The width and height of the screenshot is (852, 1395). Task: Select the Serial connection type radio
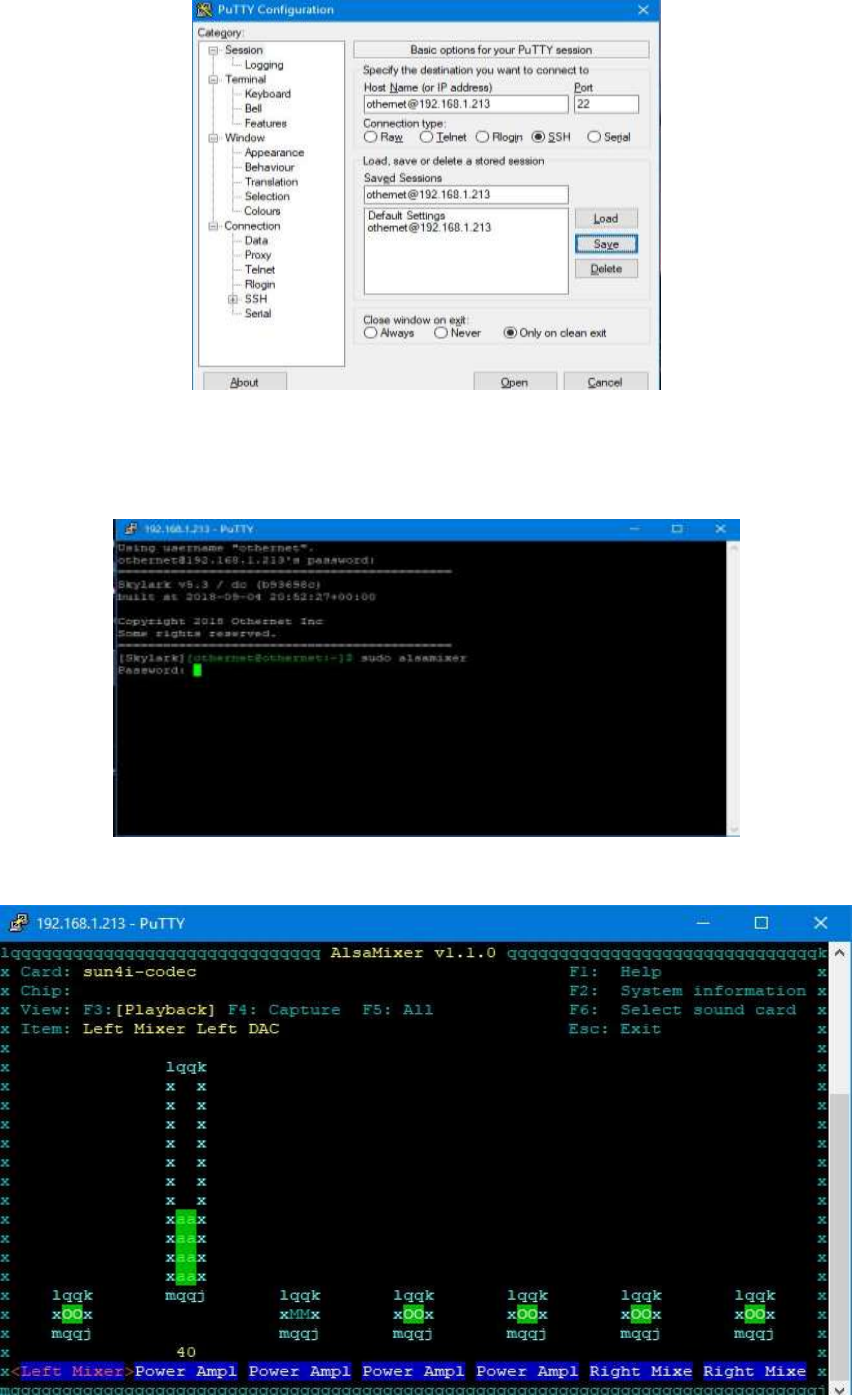pos(594,137)
